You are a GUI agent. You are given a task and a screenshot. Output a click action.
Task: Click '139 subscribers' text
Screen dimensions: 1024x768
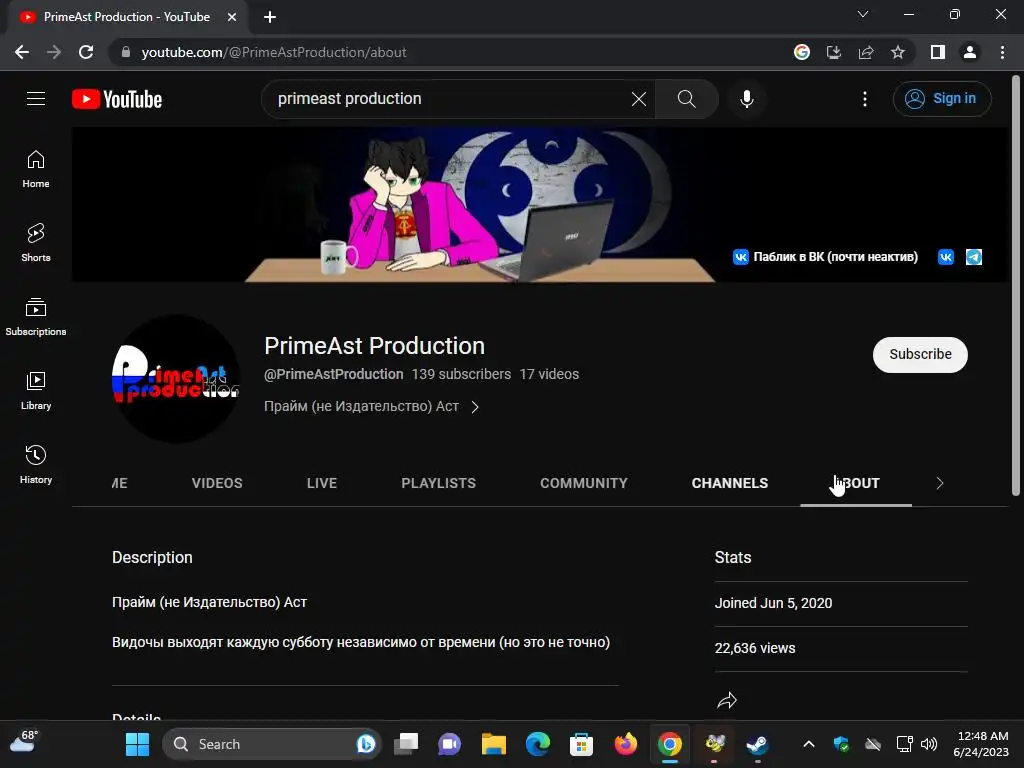pos(461,374)
